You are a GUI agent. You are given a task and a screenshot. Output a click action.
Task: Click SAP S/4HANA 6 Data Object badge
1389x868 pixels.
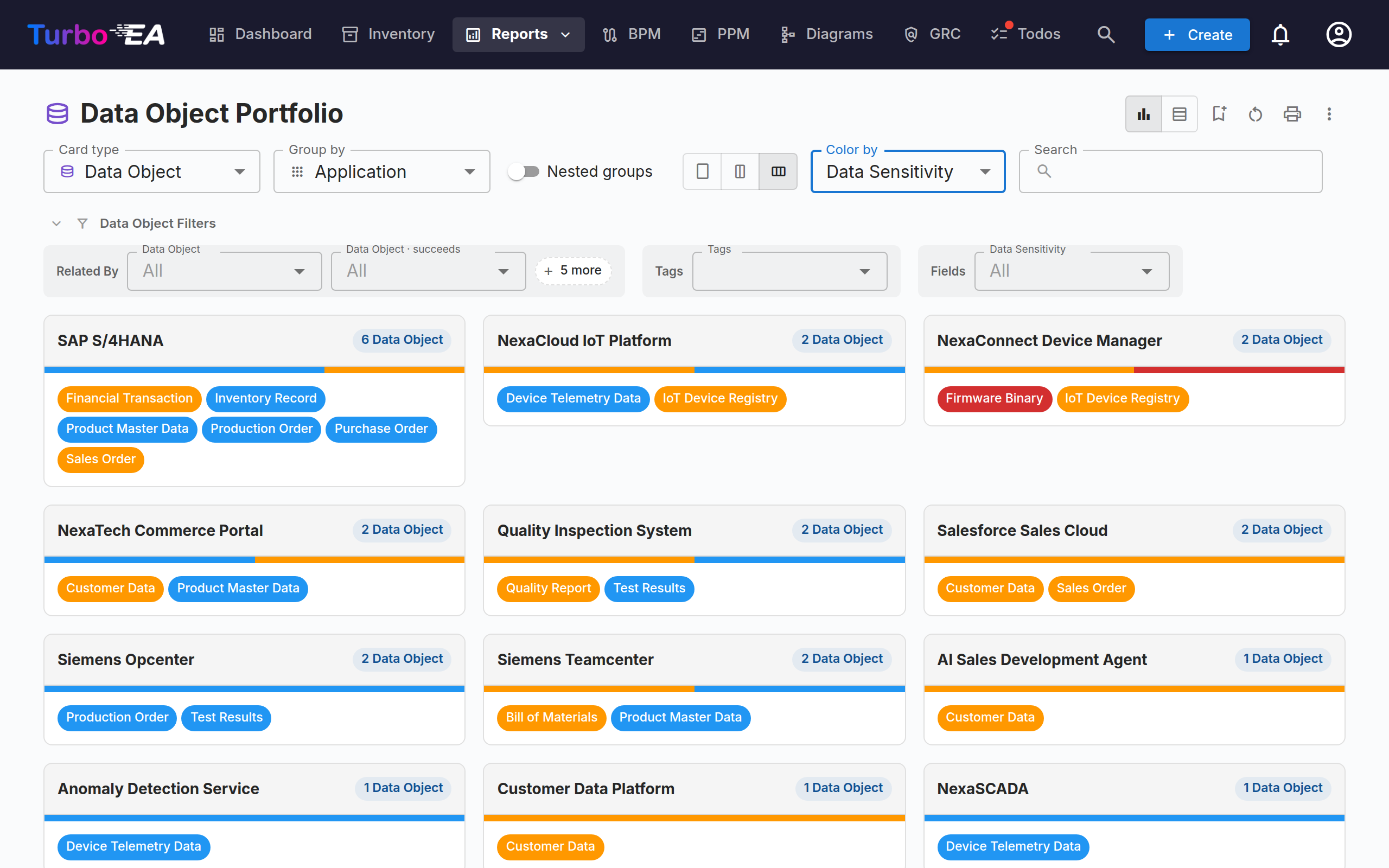click(402, 340)
